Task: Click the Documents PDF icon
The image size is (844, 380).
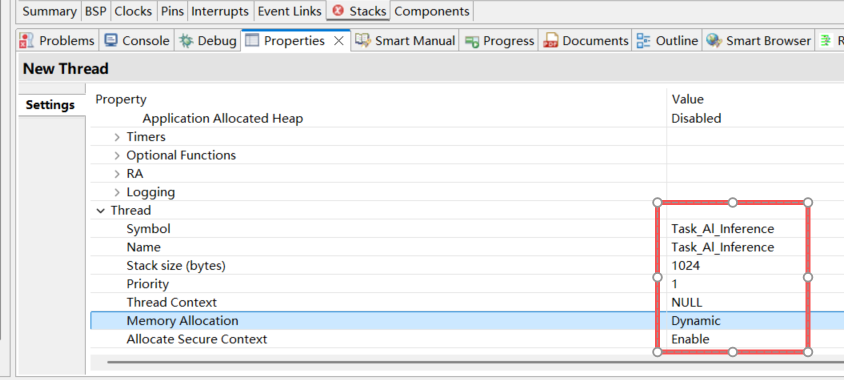Action: [x=551, y=40]
